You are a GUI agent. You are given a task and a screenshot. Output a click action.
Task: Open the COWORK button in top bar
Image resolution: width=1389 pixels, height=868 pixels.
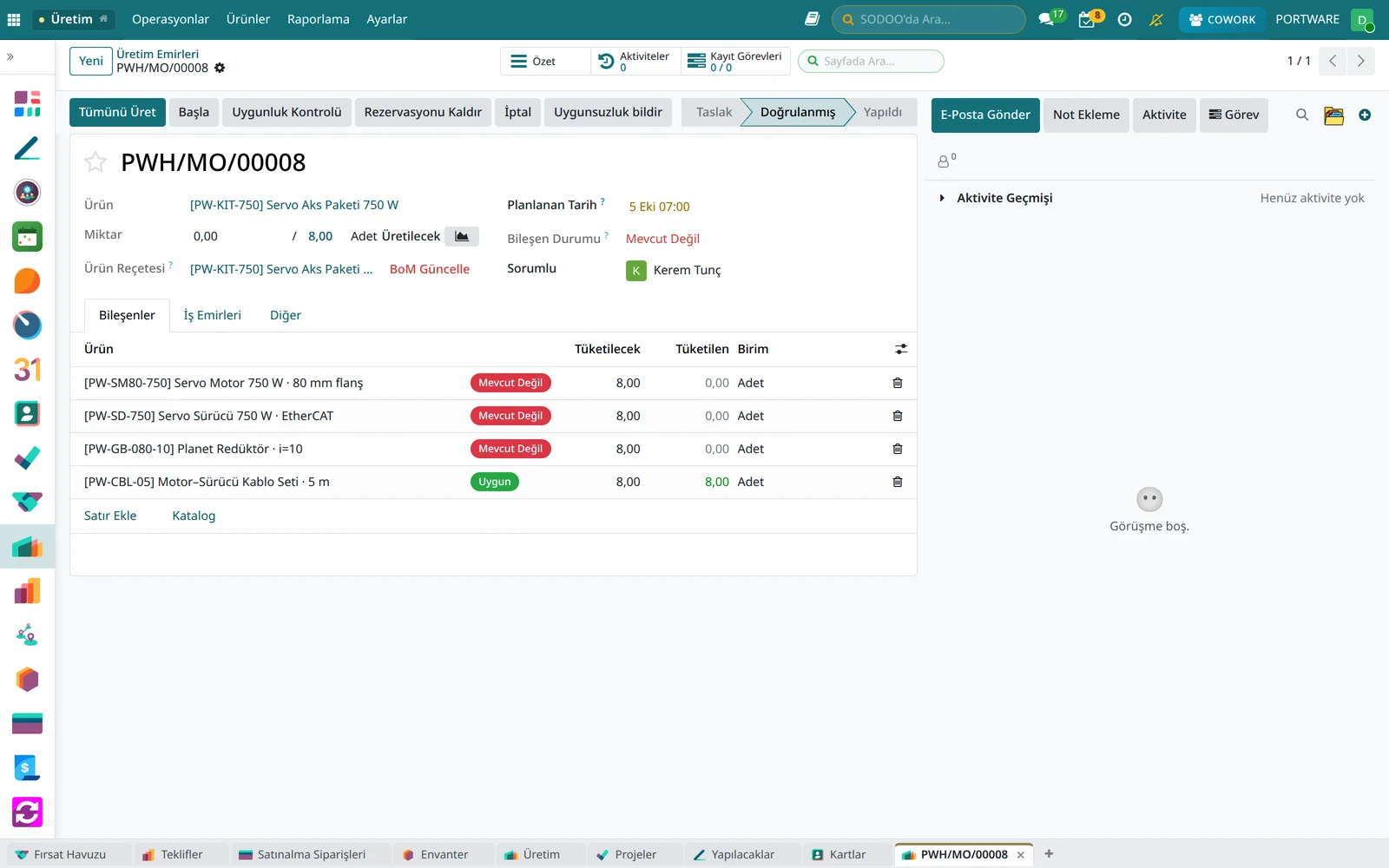tap(1222, 19)
